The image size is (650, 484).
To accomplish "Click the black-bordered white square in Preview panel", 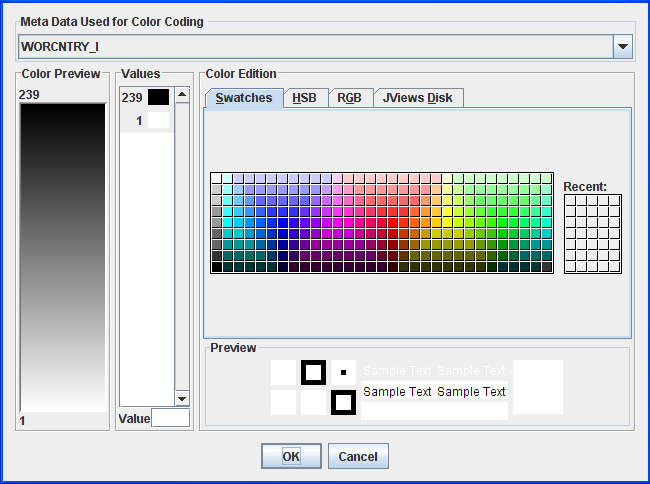I will pos(313,372).
